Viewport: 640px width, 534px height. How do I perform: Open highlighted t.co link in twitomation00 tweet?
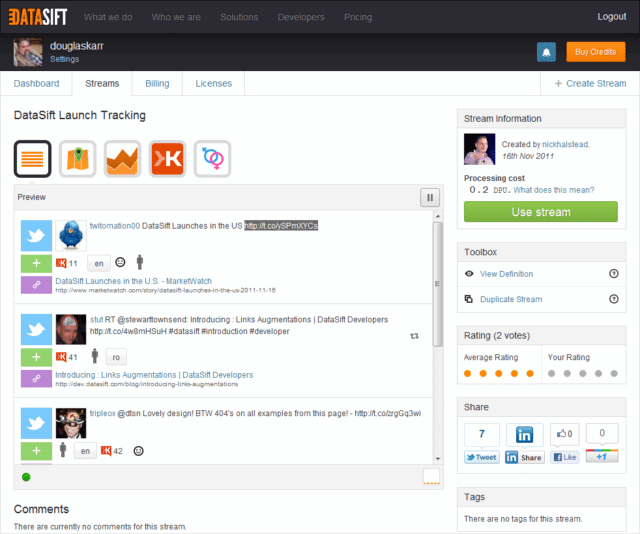pos(281,226)
